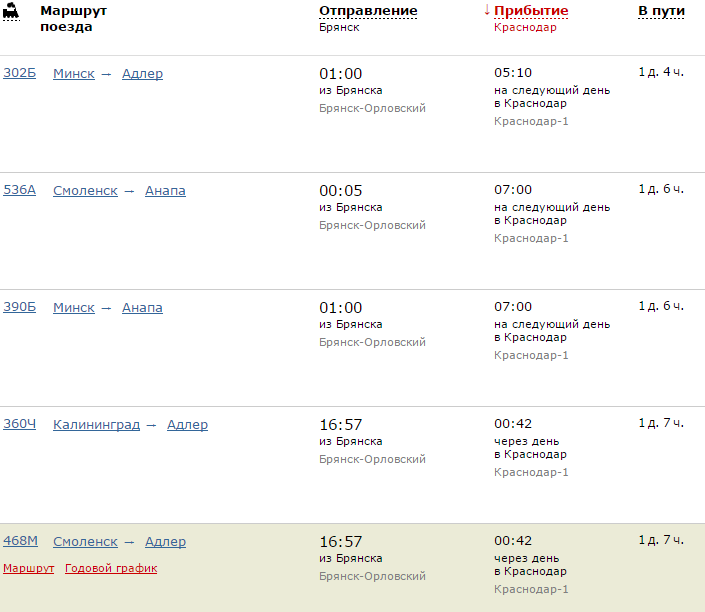Click Анапа destination in 536А route
The image size is (705, 612).
tap(165, 191)
